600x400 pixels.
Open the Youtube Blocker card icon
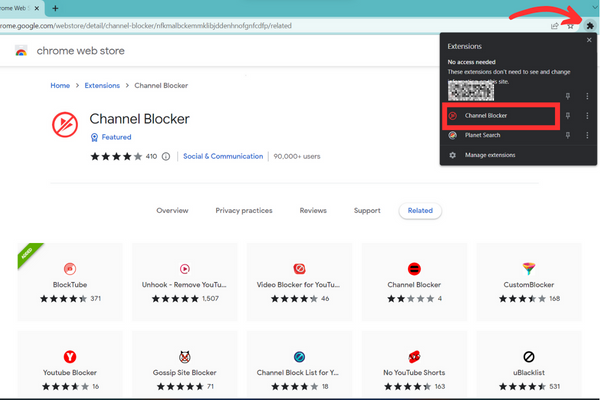(x=70, y=357)
